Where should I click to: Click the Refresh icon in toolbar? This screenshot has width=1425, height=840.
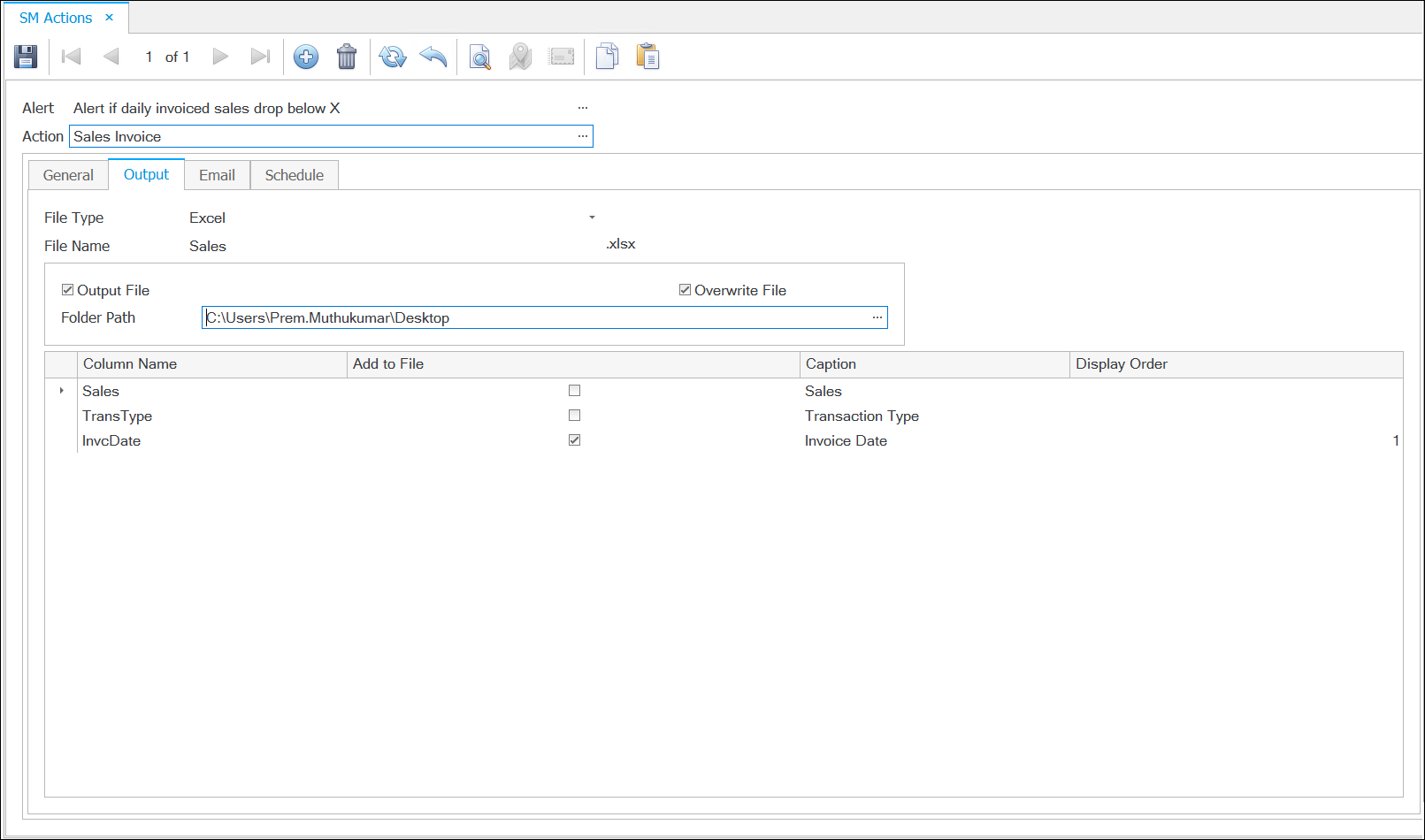(x=392, y=57)
